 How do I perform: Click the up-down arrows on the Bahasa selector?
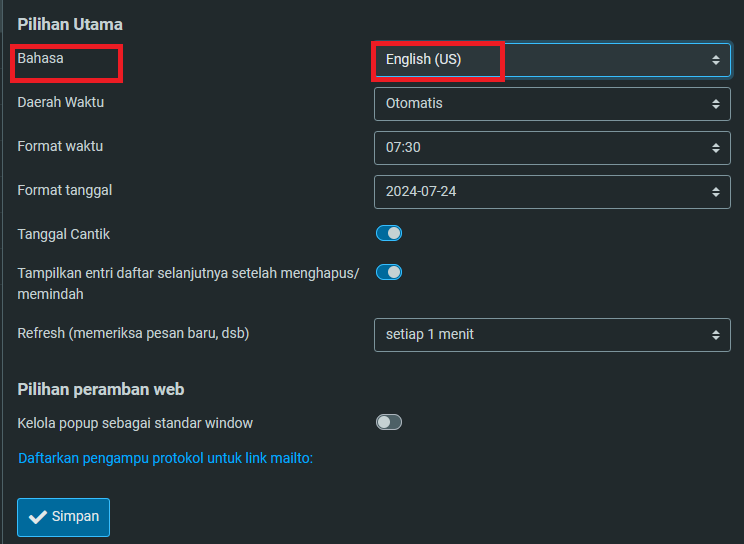click(716, 60)
